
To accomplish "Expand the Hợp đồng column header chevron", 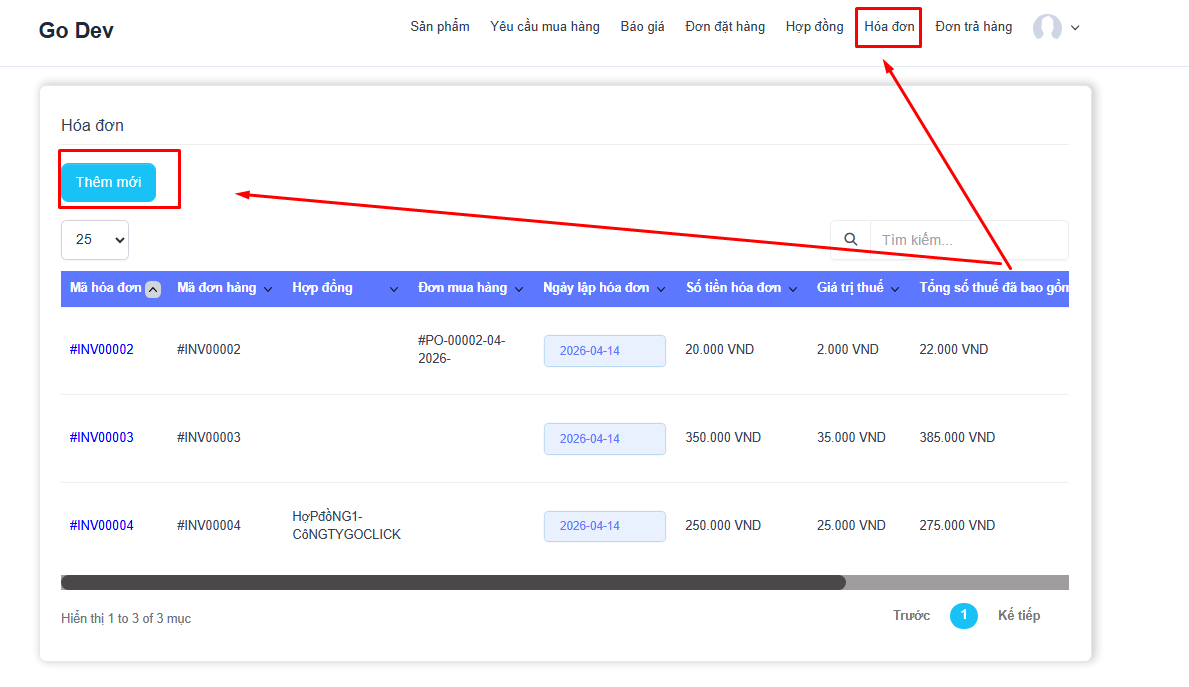I will (392, 289).
